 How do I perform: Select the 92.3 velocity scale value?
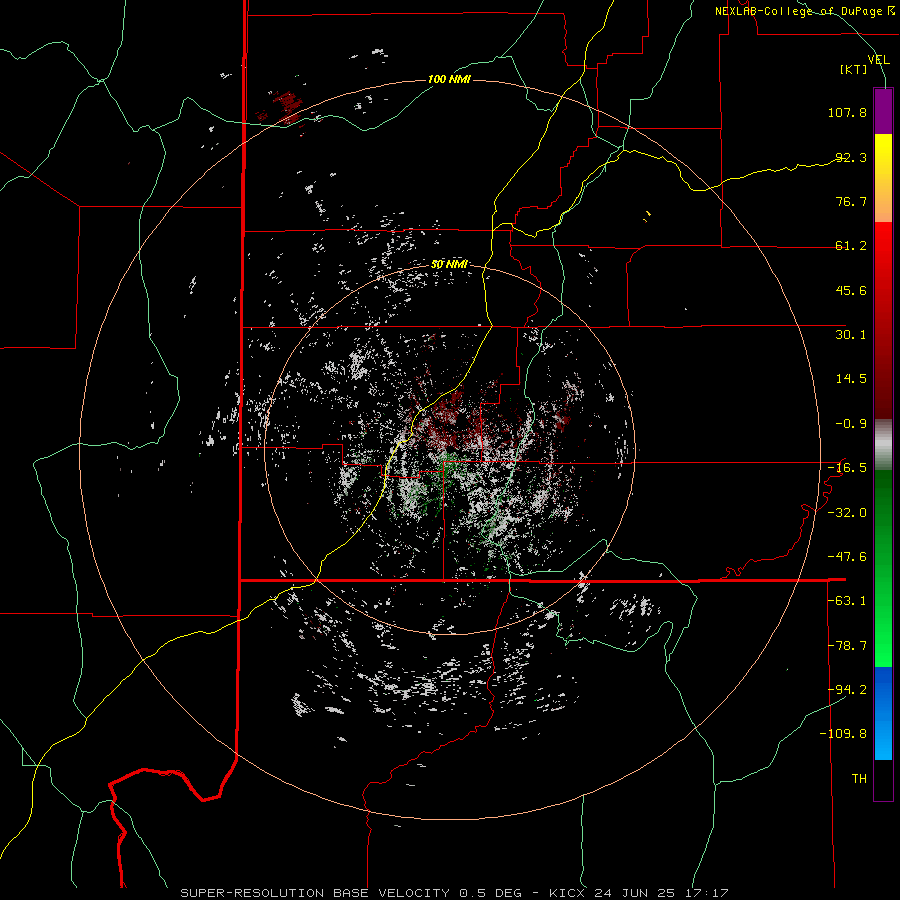[851, 157]
